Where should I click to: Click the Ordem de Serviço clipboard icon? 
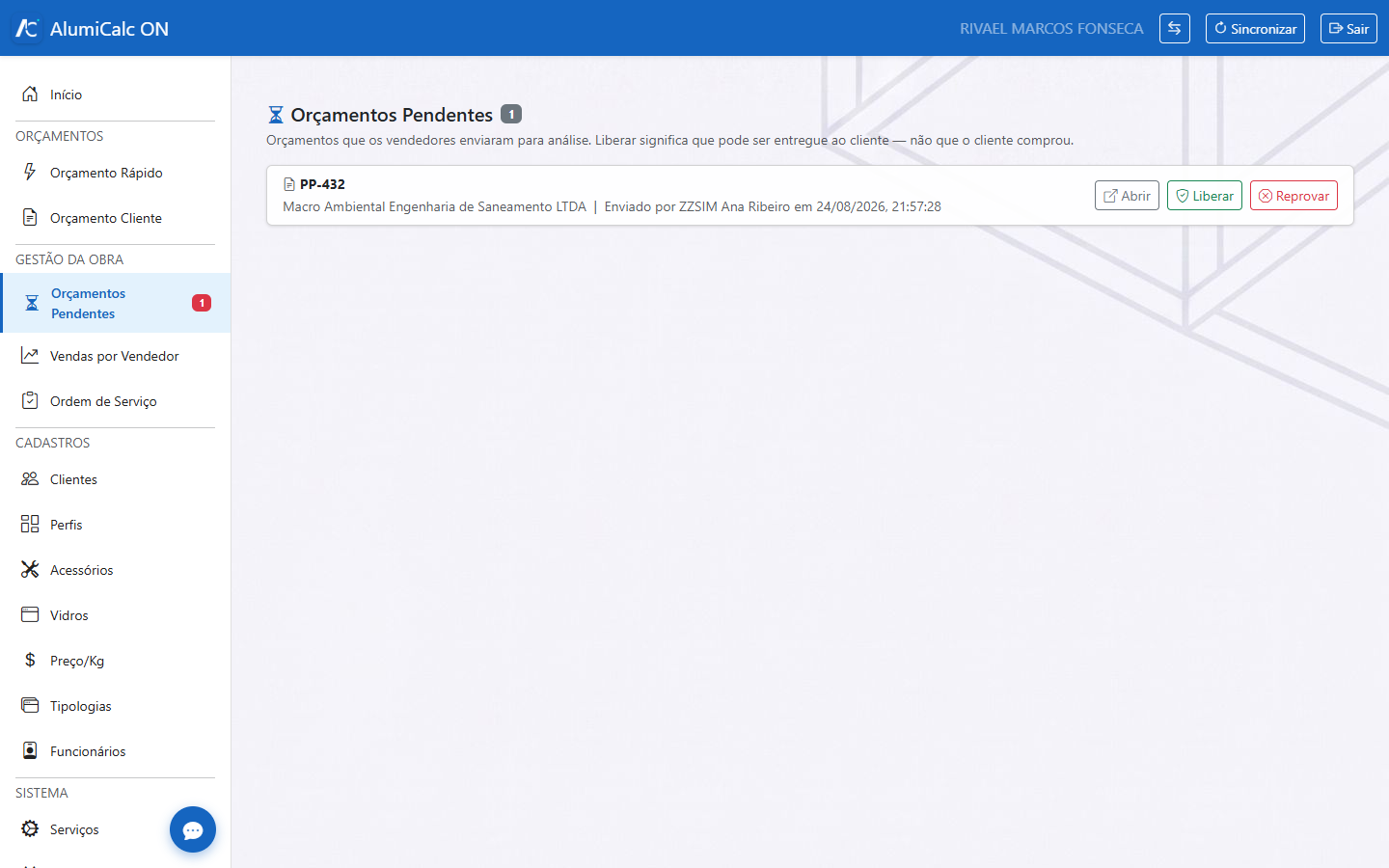click(30, 400)
